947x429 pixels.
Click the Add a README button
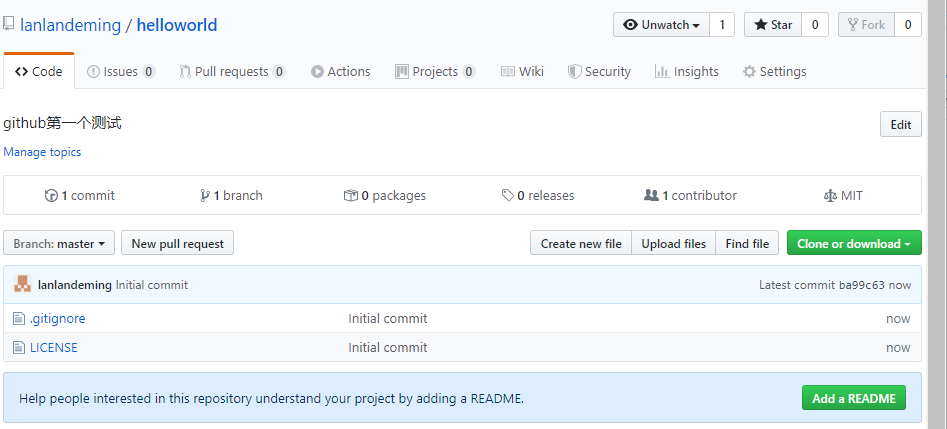click(x=854, y=398)
